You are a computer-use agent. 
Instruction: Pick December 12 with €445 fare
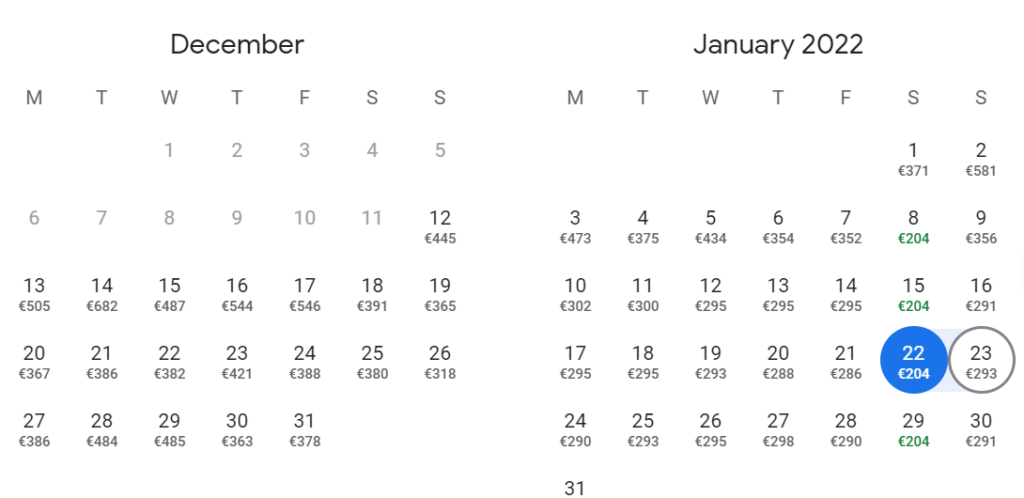pos(440,226)
